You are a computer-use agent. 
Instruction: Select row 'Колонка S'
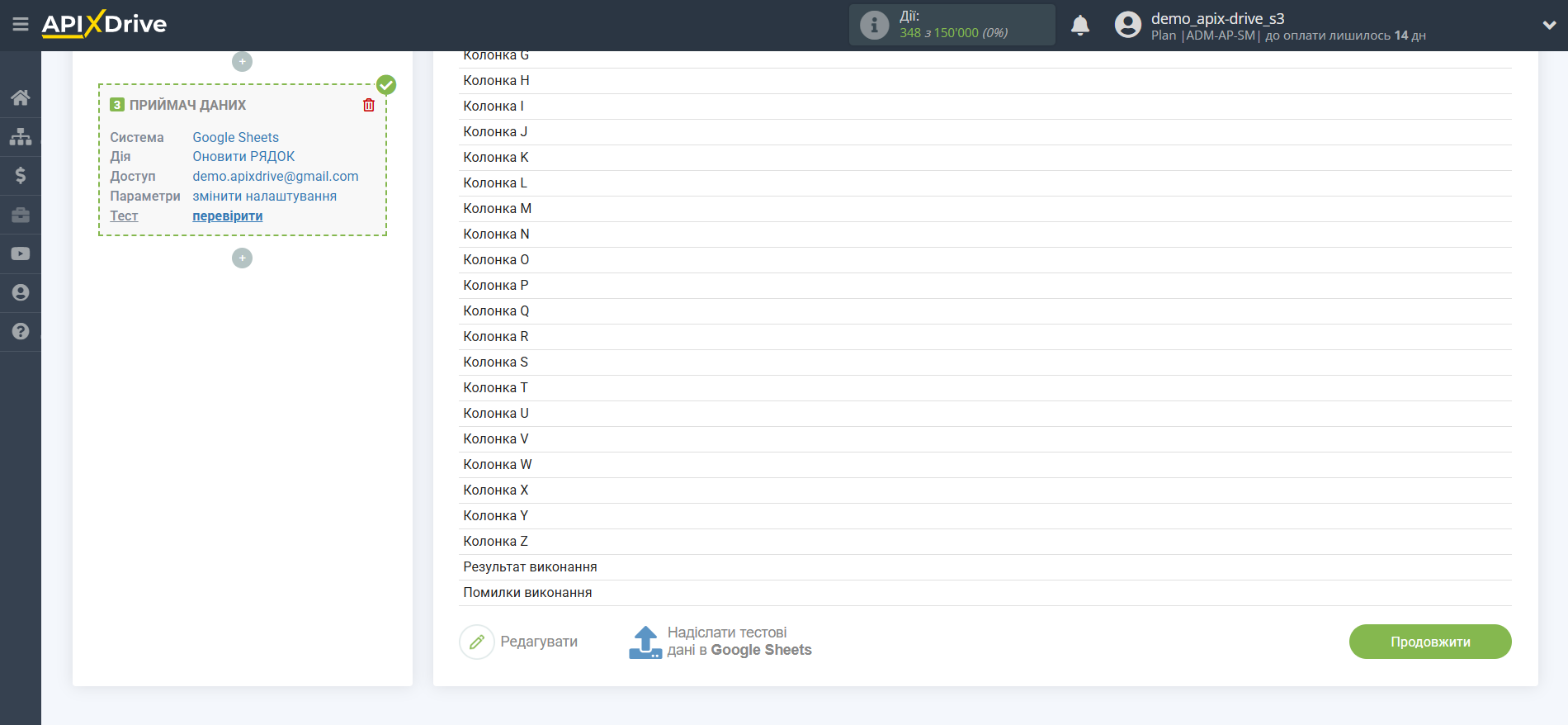click(x=985, y=362)
